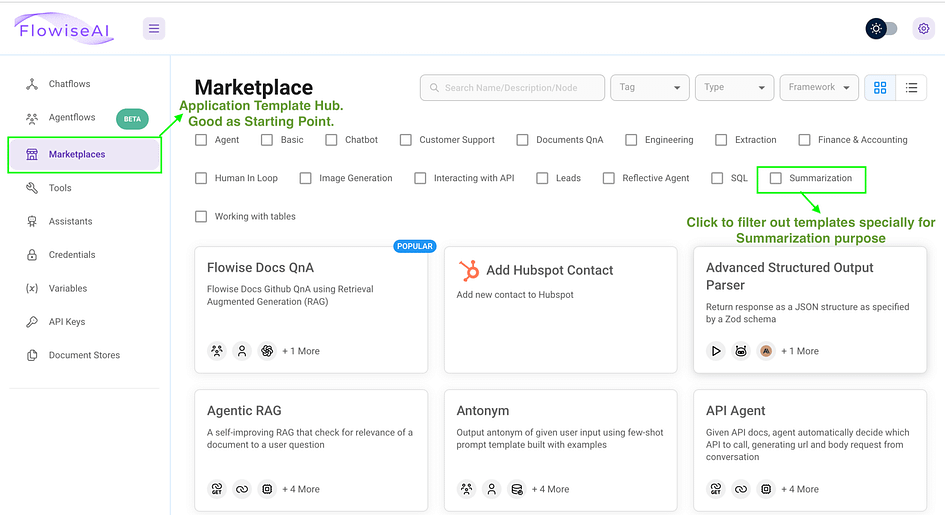Screen dimensions: 945x515
Task: Open the Advanced Structured Output Parser template
Action: click(x=810, y=310)
